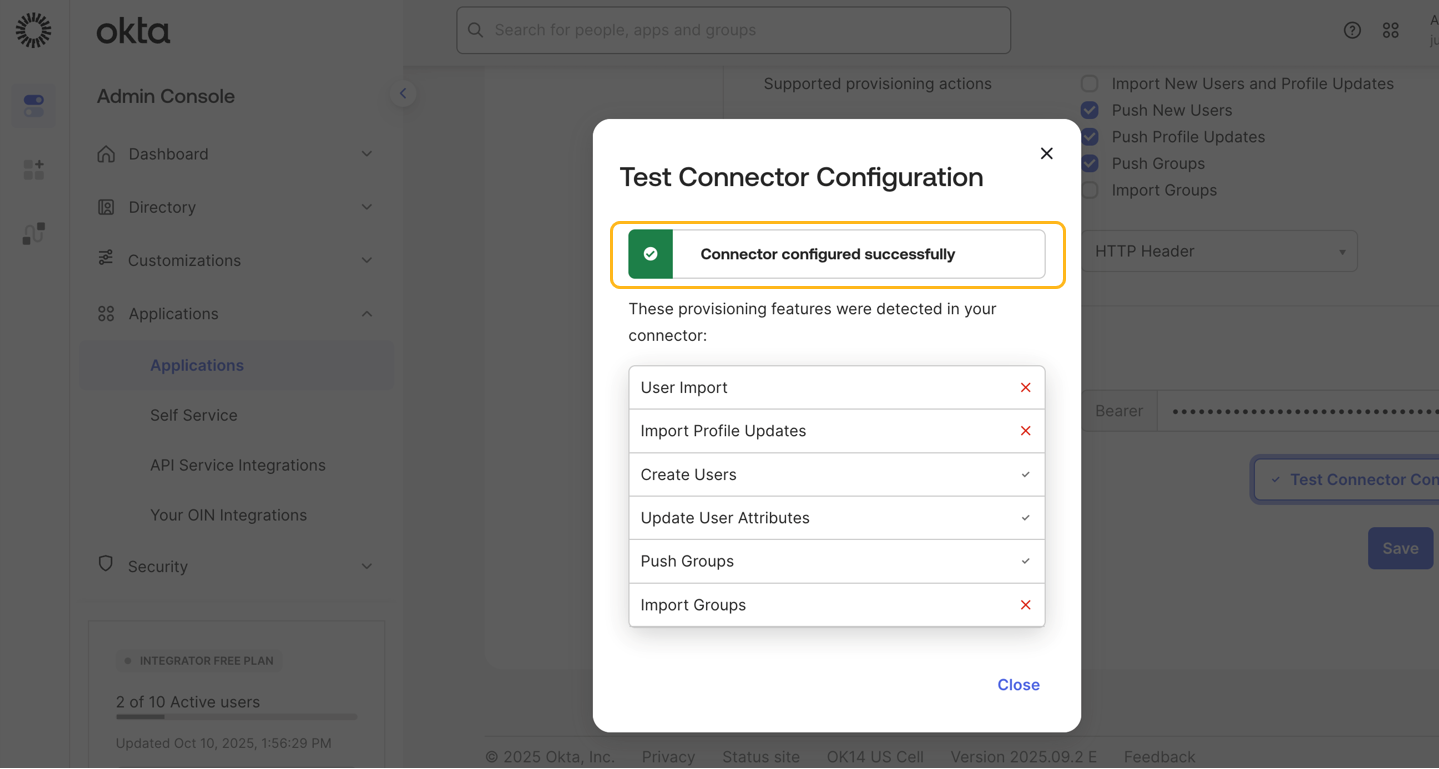Click the Close link in dialog

pyautogui.click(x=1018, y=685)
